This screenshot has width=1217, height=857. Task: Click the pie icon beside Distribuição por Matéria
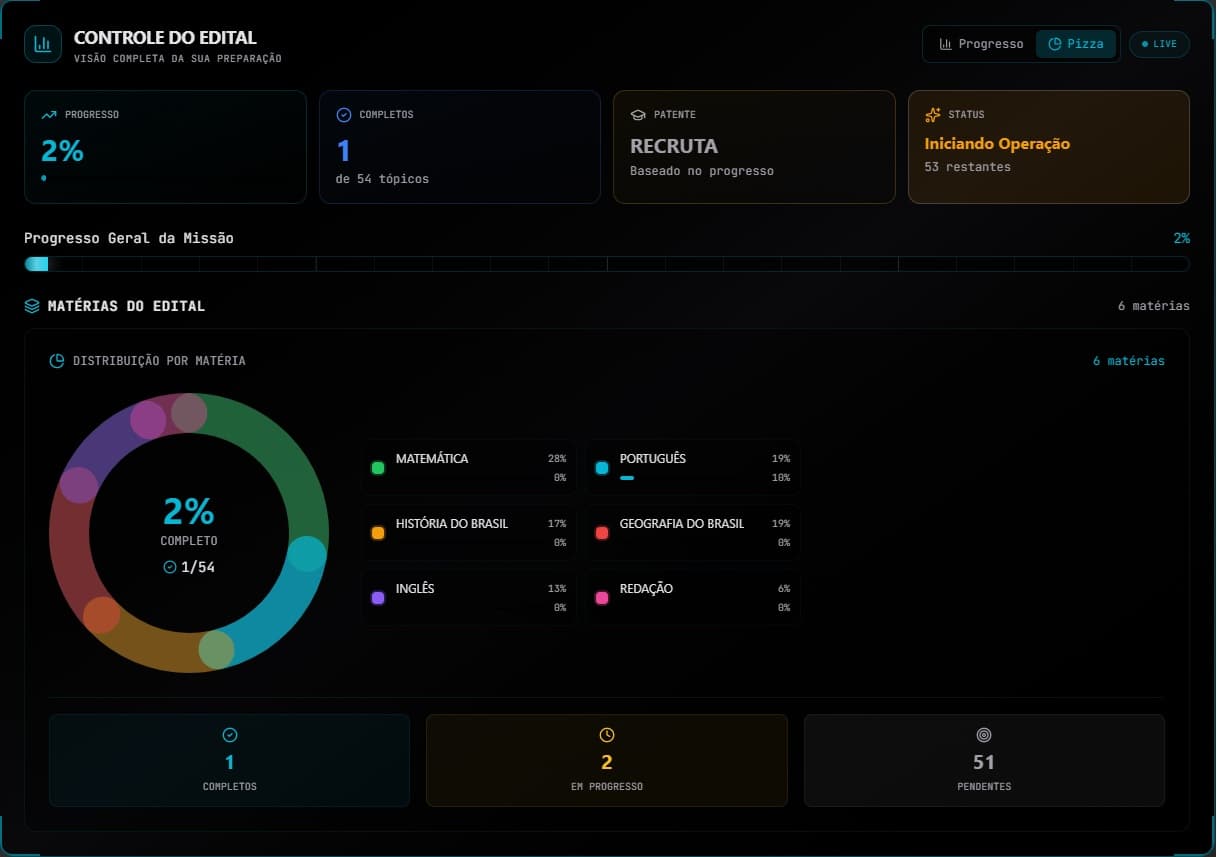click(57, 361)
